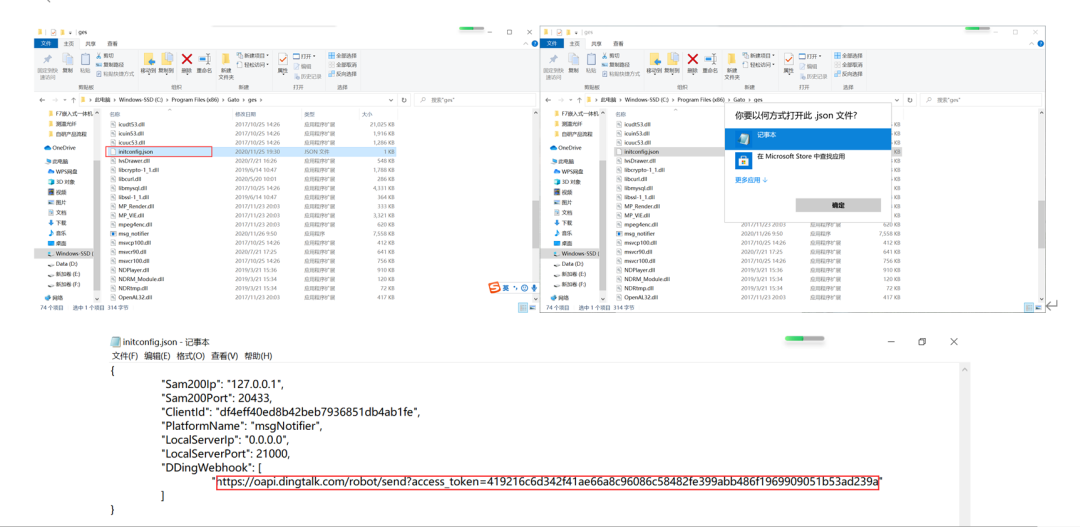Open OneDrive in the left window sidebar
The width and height of the screenshot is (1080, 527).
pos(64,147)
